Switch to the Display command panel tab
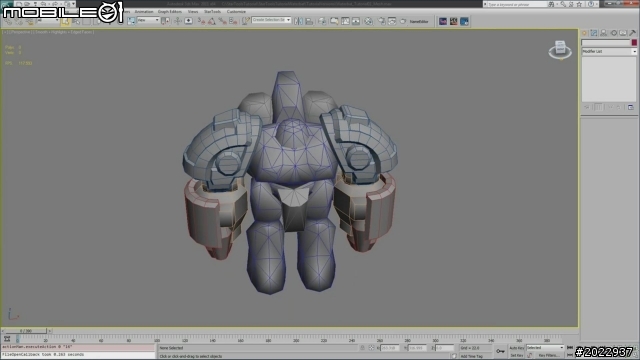This screenshot has height=360, width=640. click(623, 33)
